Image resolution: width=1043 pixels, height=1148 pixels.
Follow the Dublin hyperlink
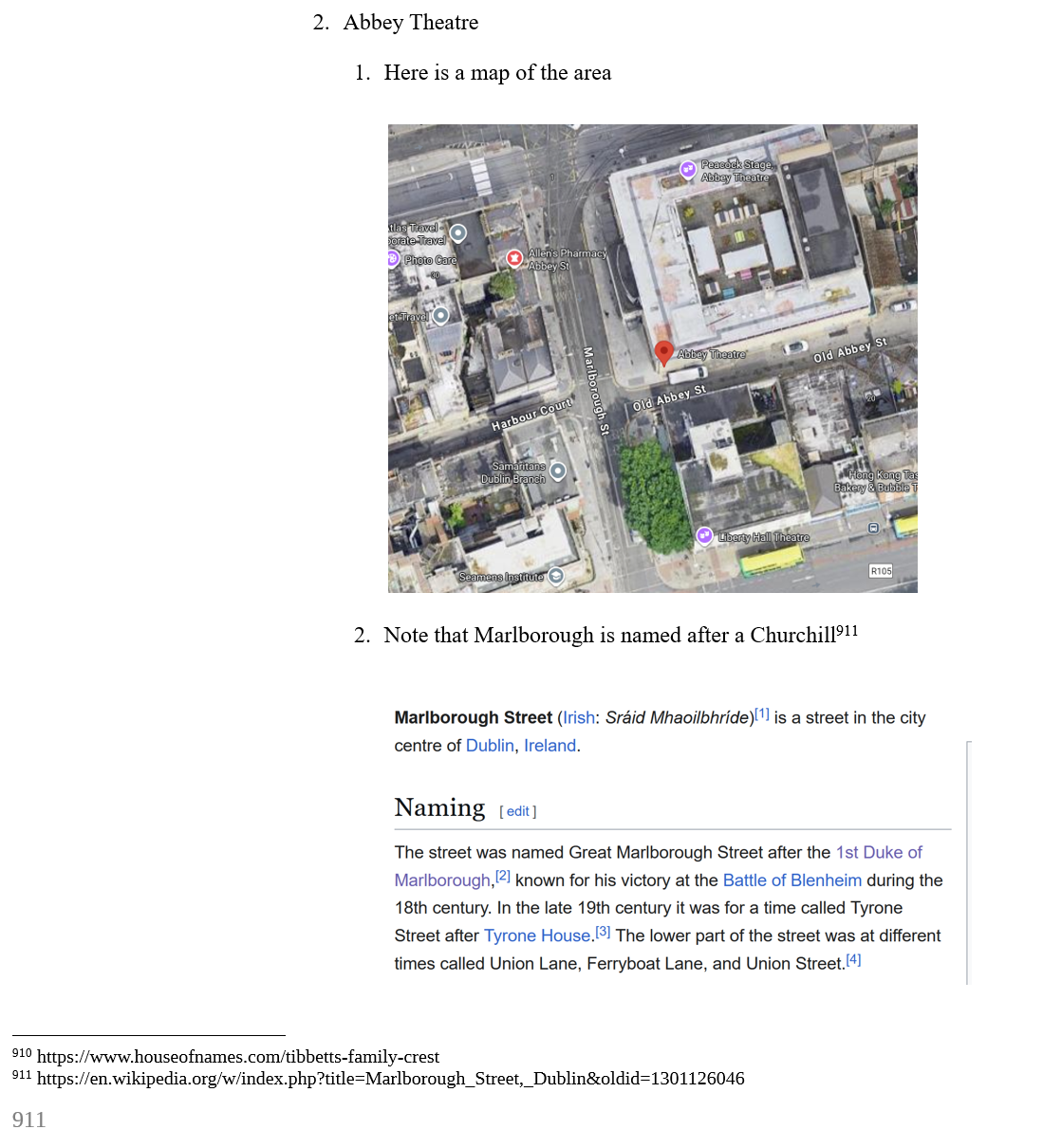[490, 746]
